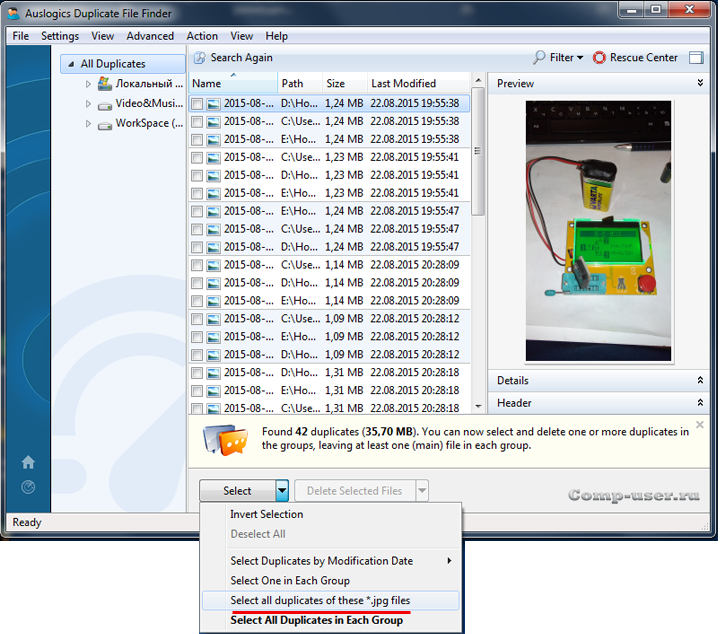
Task: Click Delete Selected Files button
Action: (x=354, y=491)
